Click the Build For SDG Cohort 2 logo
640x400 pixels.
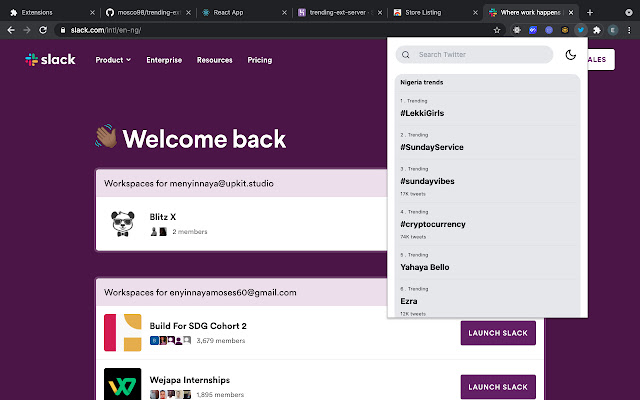pyautogui.click(x=123, y=333)
